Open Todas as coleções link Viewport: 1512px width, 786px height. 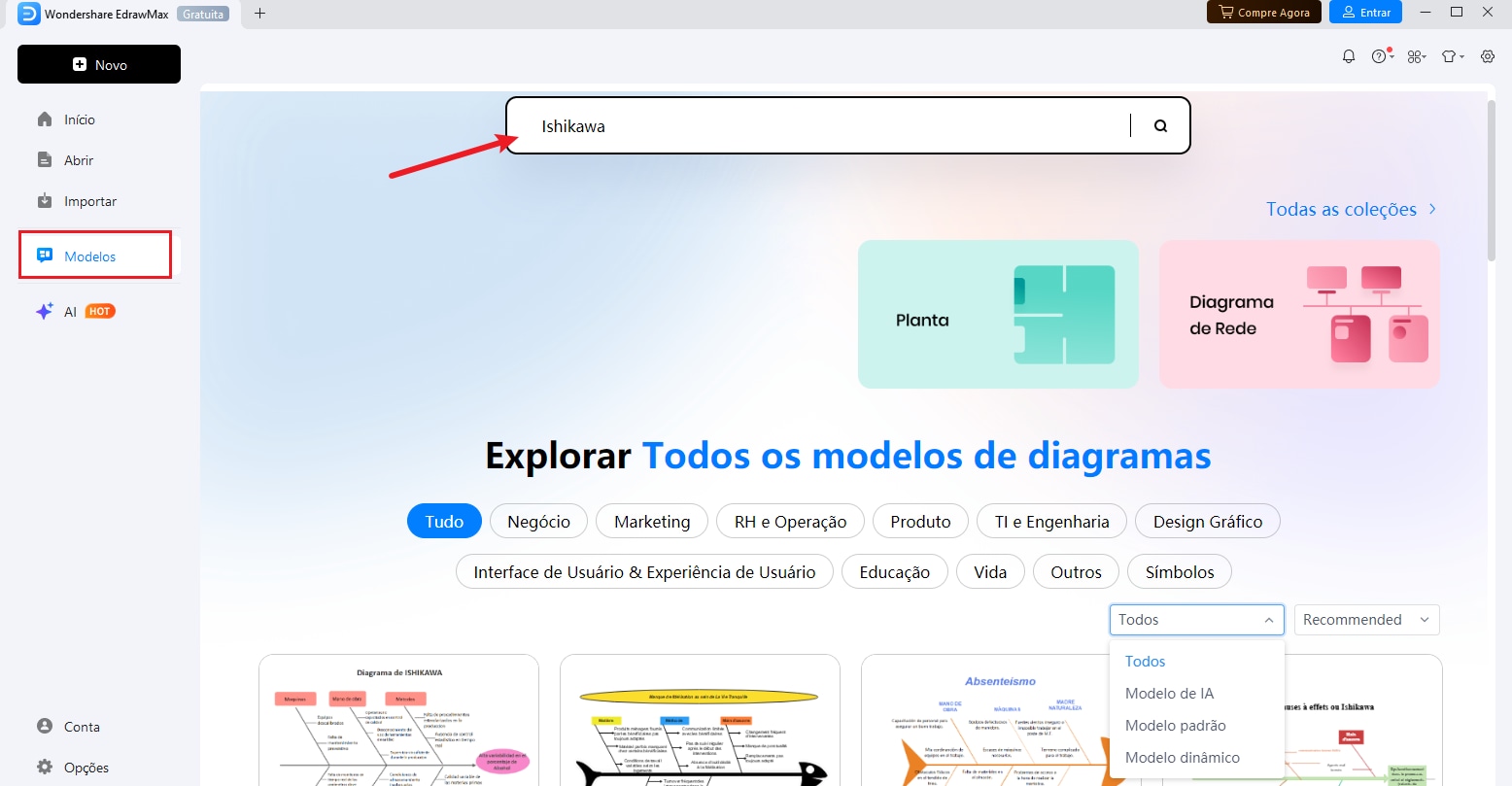tap(1341, 208)
